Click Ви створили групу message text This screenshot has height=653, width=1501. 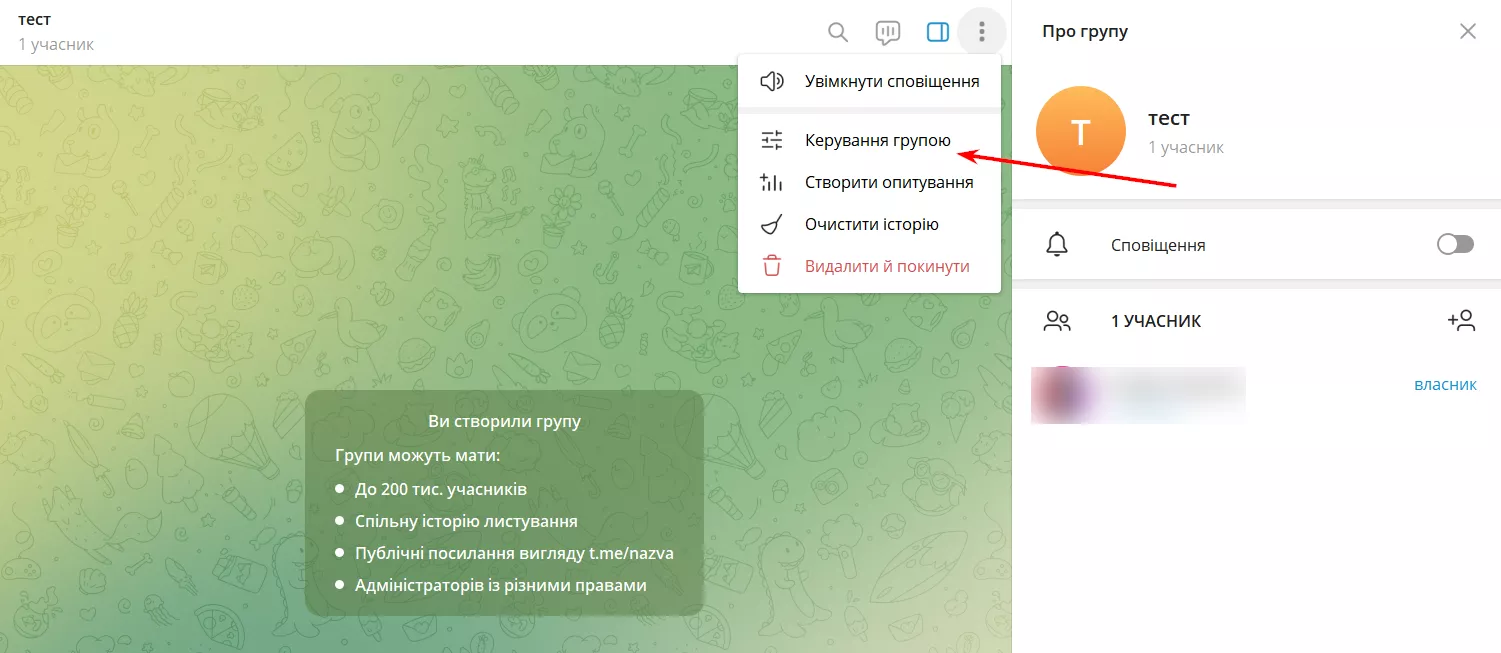click(504, 421)
